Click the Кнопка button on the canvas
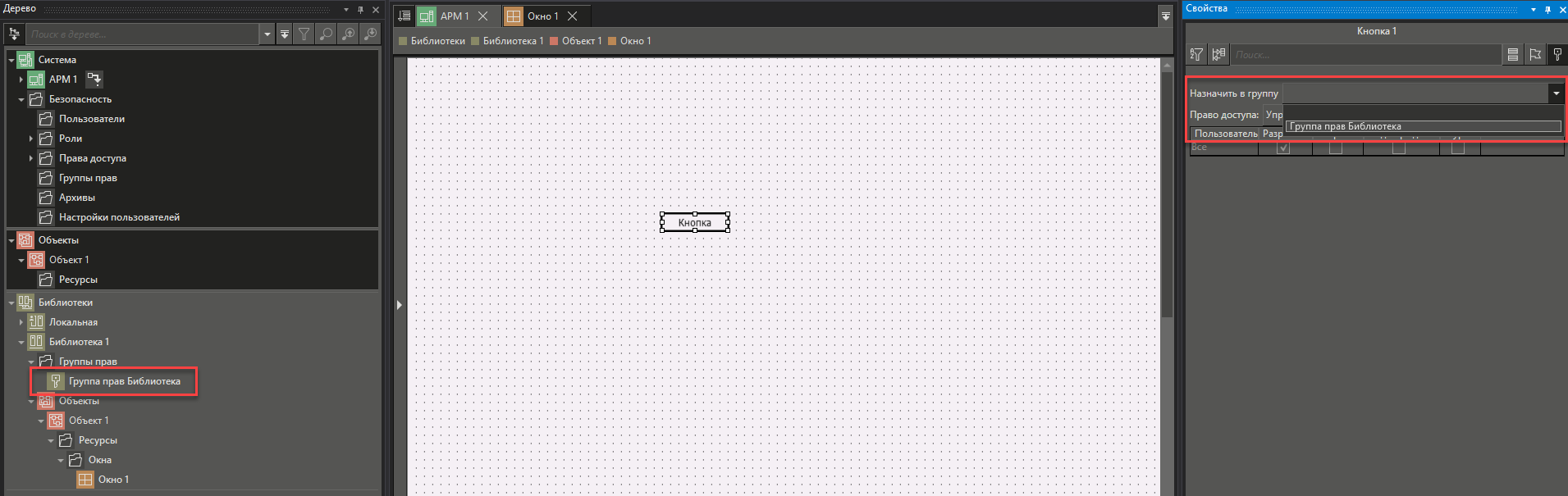1568x496 pixels. [x=694, y=222]
